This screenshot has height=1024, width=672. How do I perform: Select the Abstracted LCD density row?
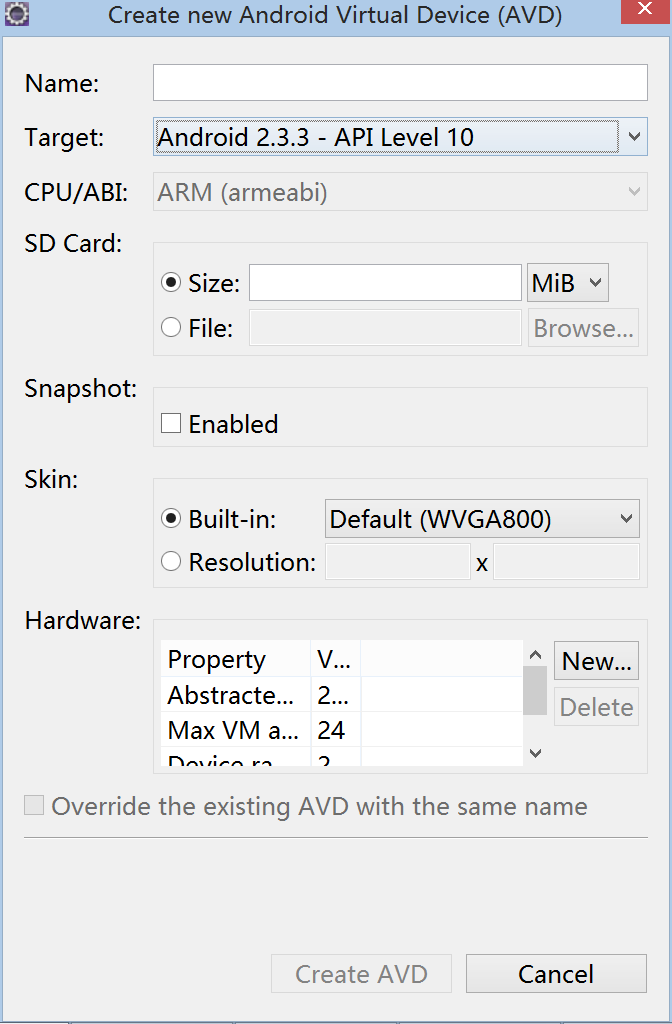click(342, 695)
